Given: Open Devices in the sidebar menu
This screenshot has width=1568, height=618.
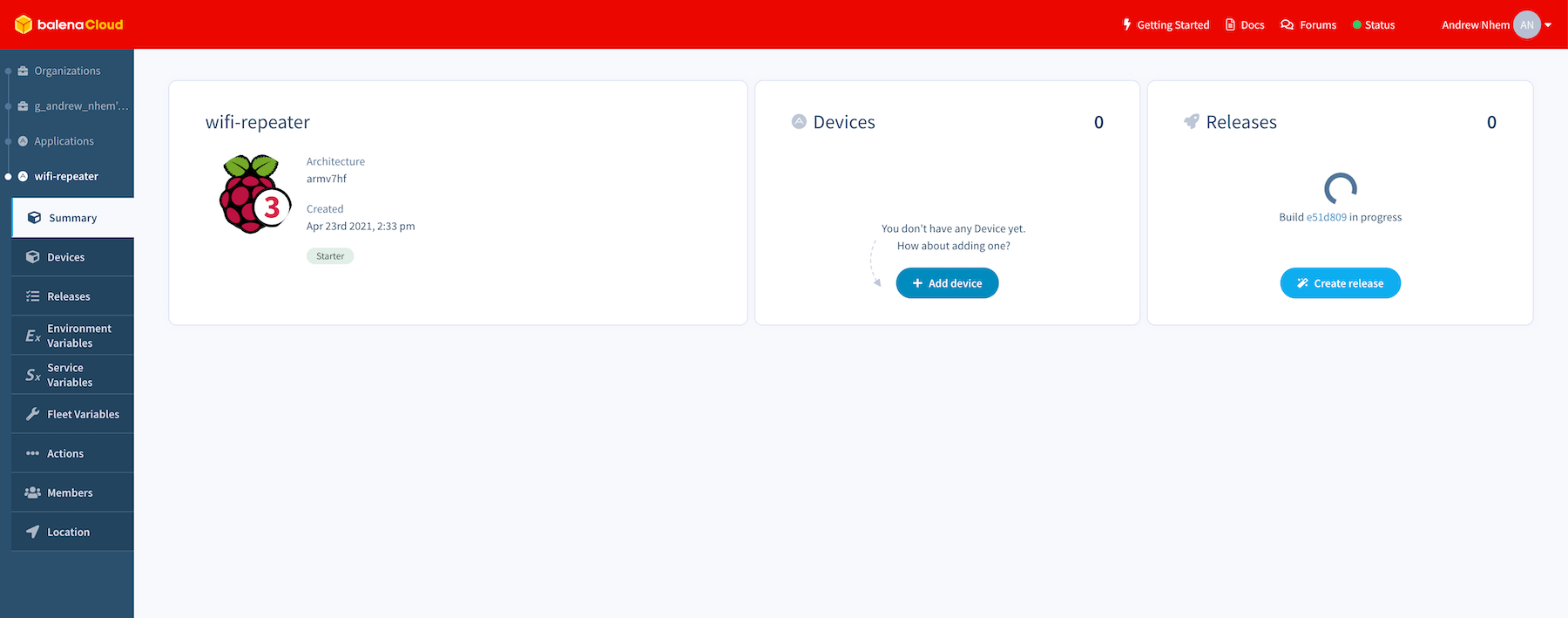Looking at the screenshot, I should [66, 257].
